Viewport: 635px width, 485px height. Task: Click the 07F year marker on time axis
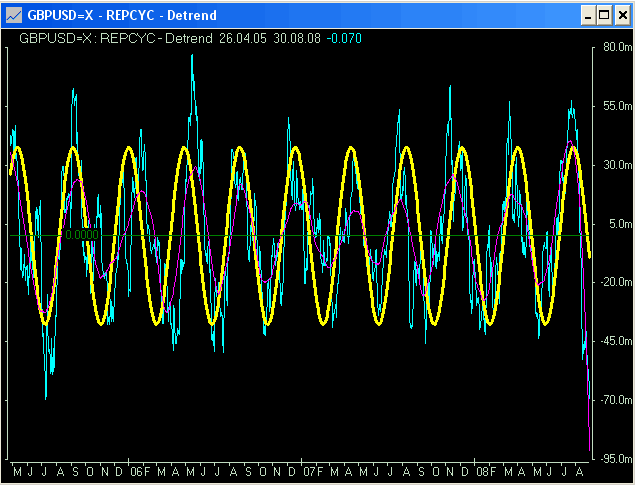click(313, 472)
